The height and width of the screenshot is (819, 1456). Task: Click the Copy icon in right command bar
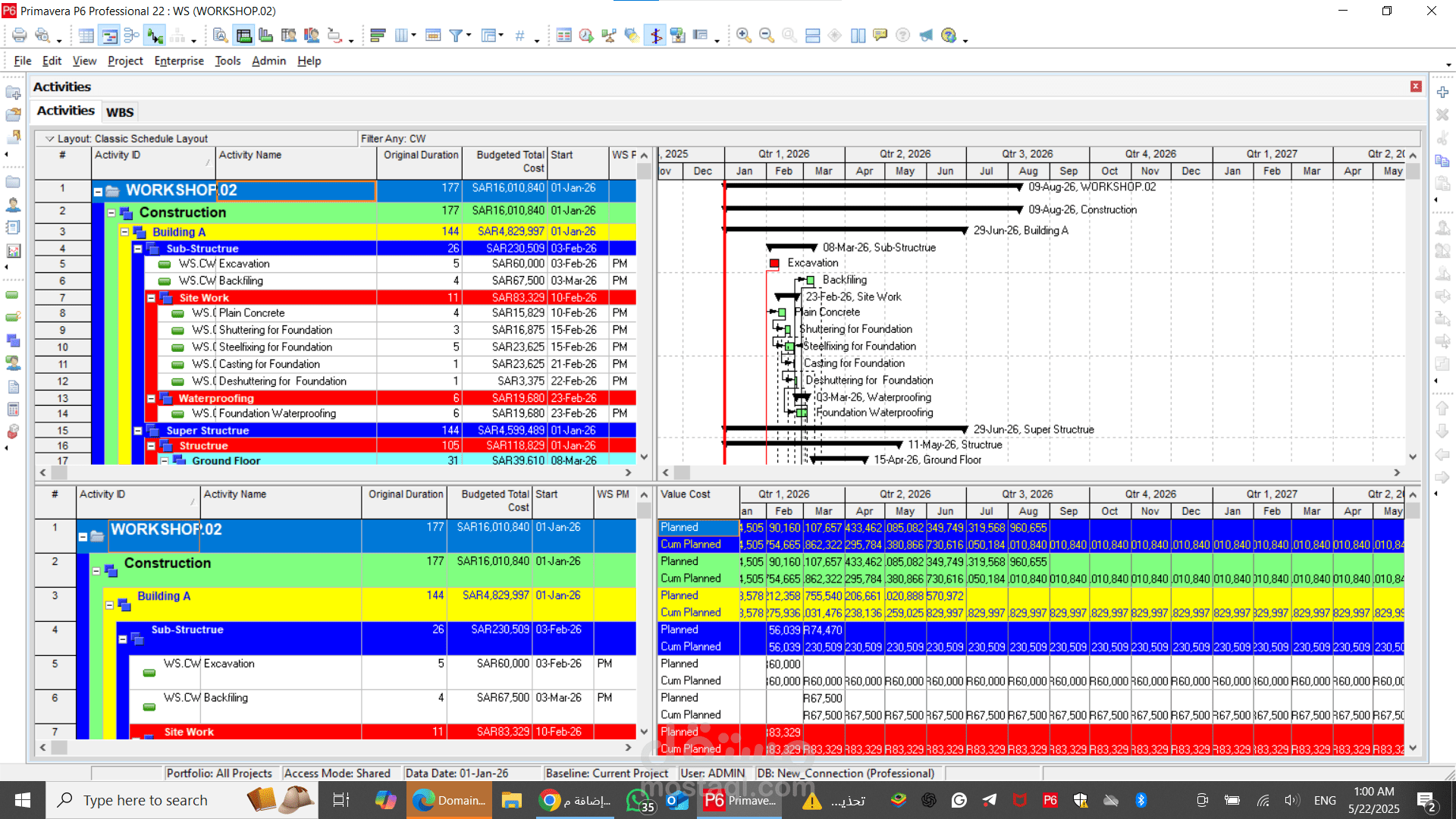(x=1442, y=161)
